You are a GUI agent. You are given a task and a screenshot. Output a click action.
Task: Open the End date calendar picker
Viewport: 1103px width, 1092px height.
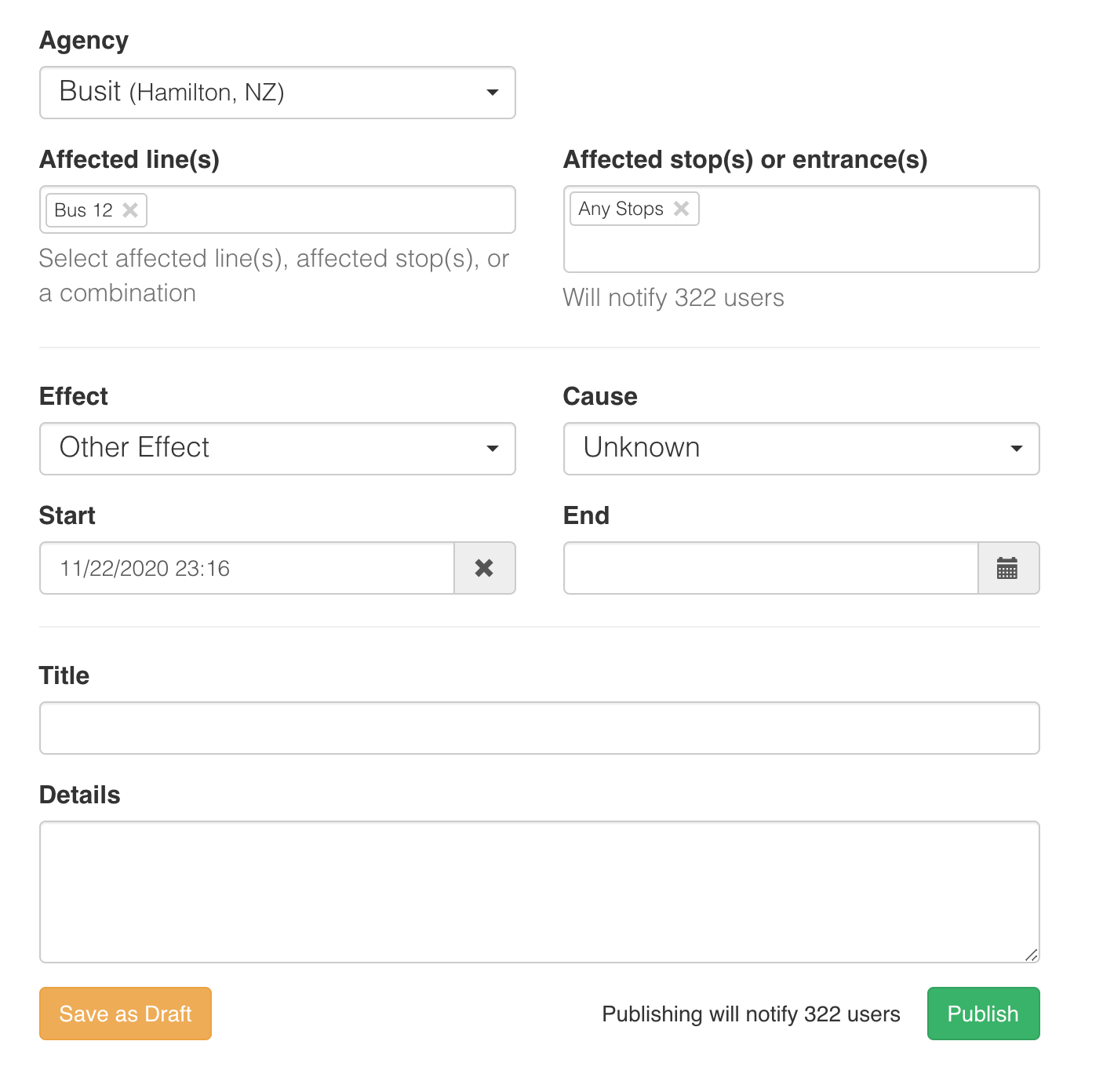pos(1007,568)
